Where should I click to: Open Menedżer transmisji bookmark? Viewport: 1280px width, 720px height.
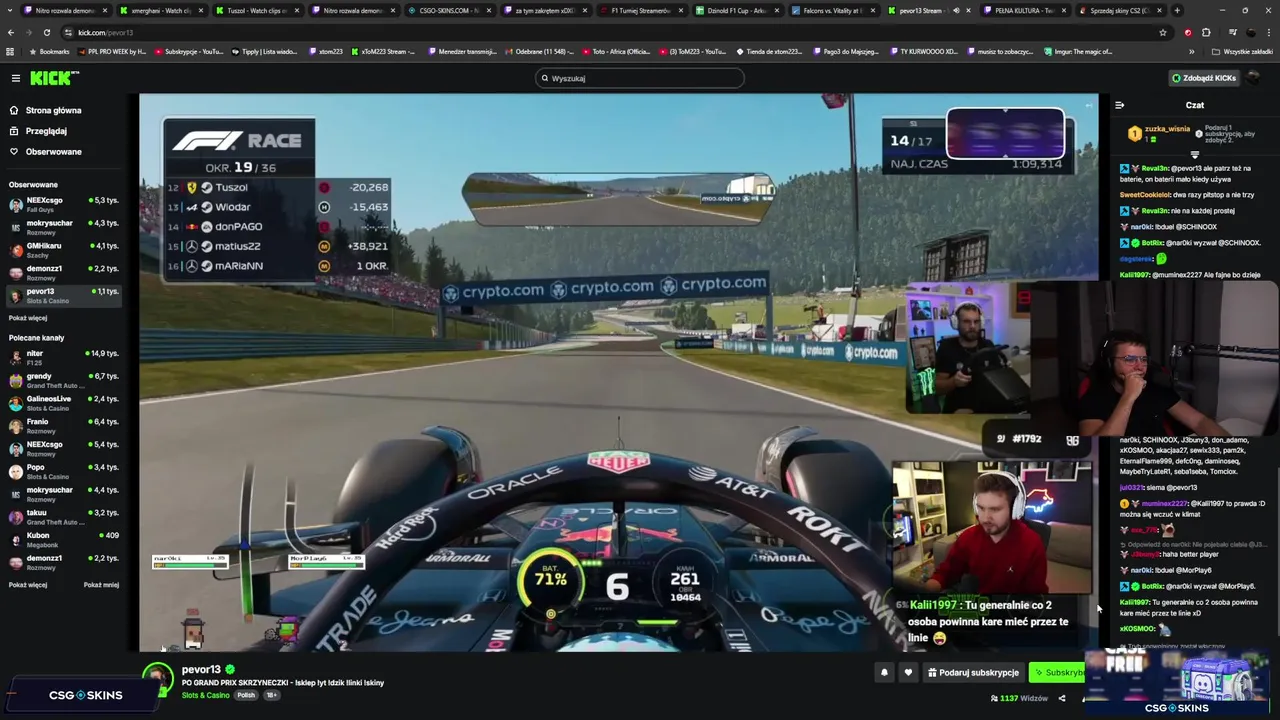pyautogui.click(x=462, y=51)
